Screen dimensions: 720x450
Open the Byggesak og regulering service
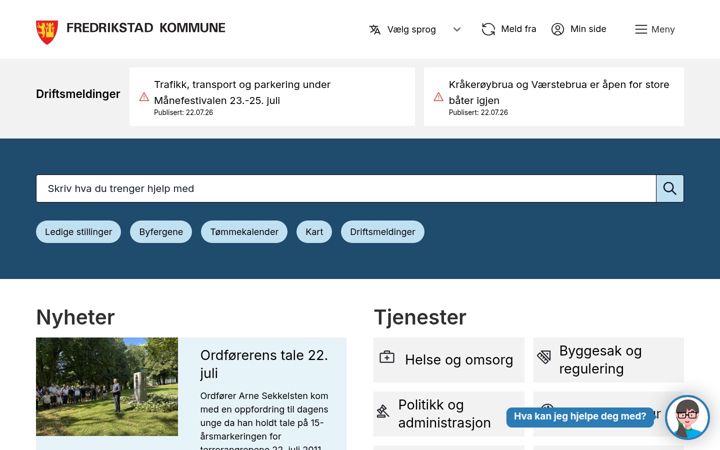coord(608,360)
